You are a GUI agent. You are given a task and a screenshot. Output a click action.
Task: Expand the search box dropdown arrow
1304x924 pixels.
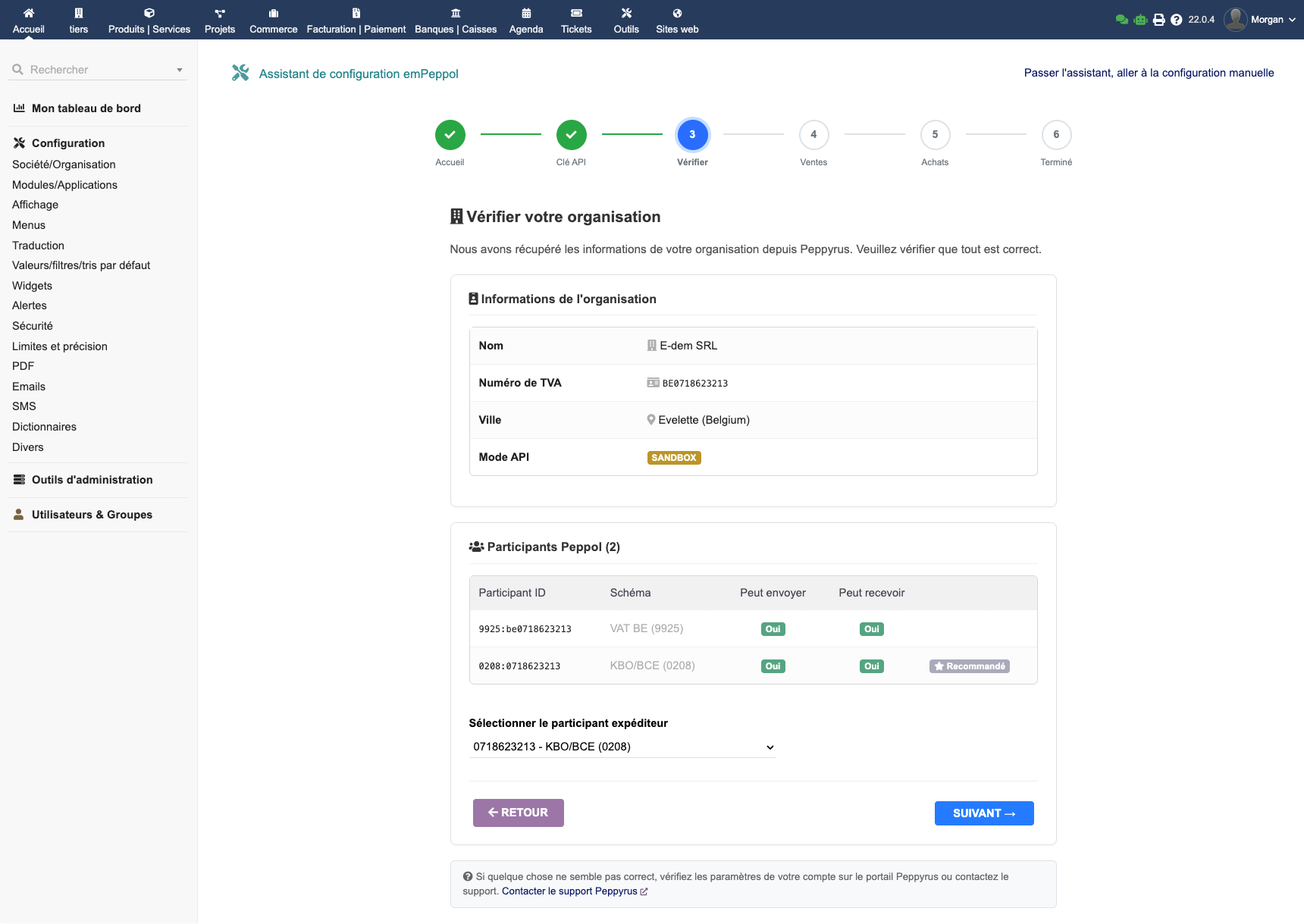[180, 70]
